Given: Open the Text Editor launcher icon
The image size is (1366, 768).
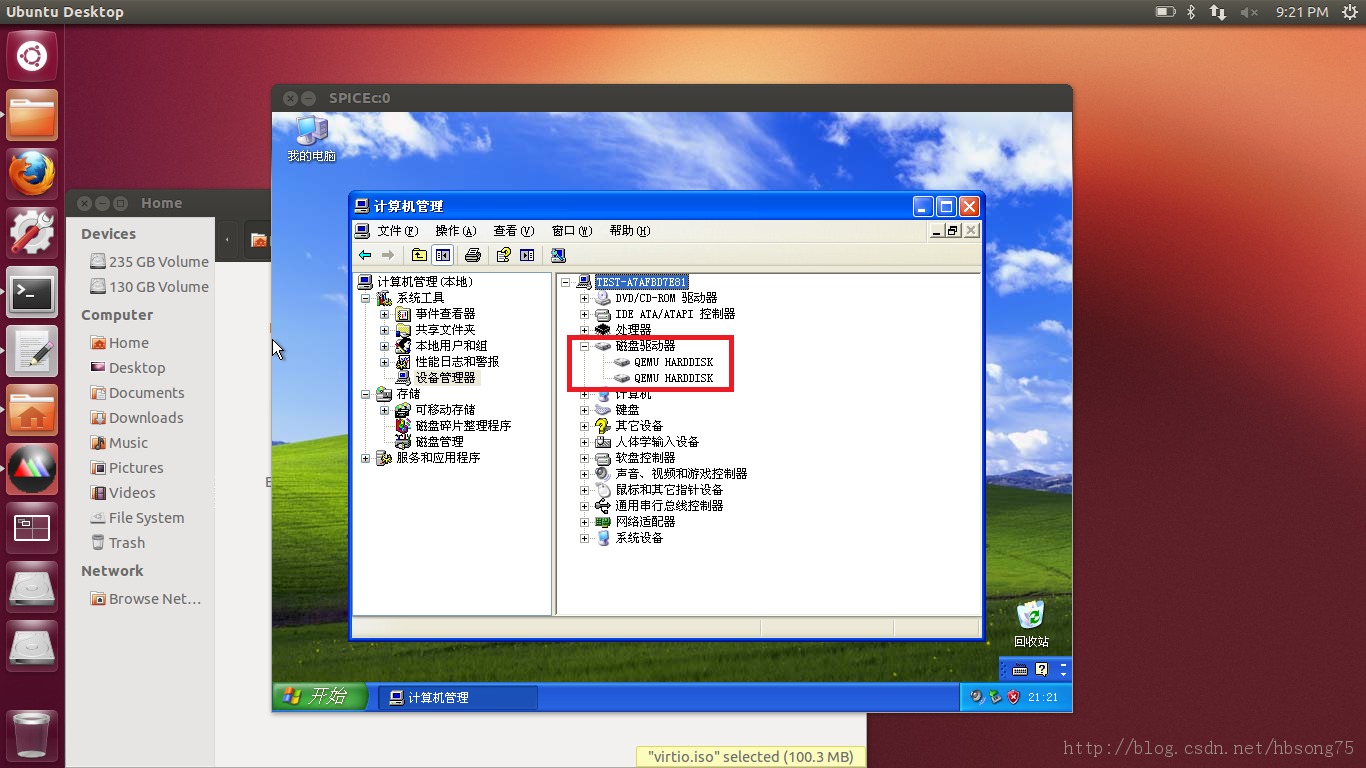Looking at the screenshot, I should (x=32, y=351).
